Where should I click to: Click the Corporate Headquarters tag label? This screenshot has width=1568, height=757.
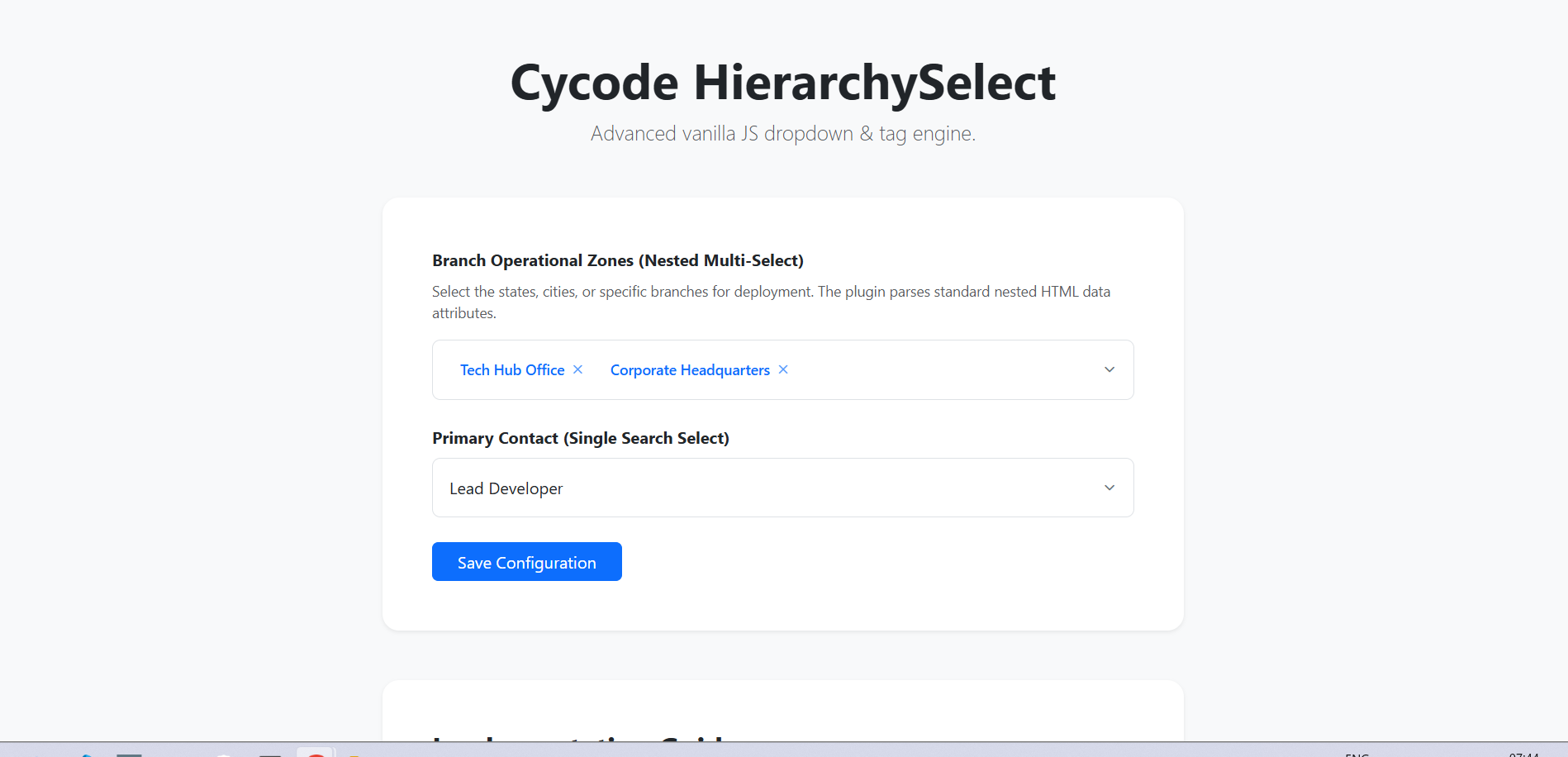pyautogui.click(x=690, y=370)
